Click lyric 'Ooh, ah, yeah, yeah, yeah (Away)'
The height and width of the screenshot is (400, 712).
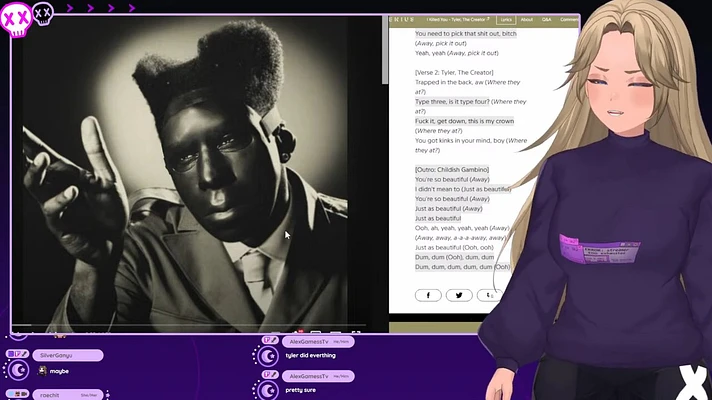pyautogui.click(x=462, y=228)
